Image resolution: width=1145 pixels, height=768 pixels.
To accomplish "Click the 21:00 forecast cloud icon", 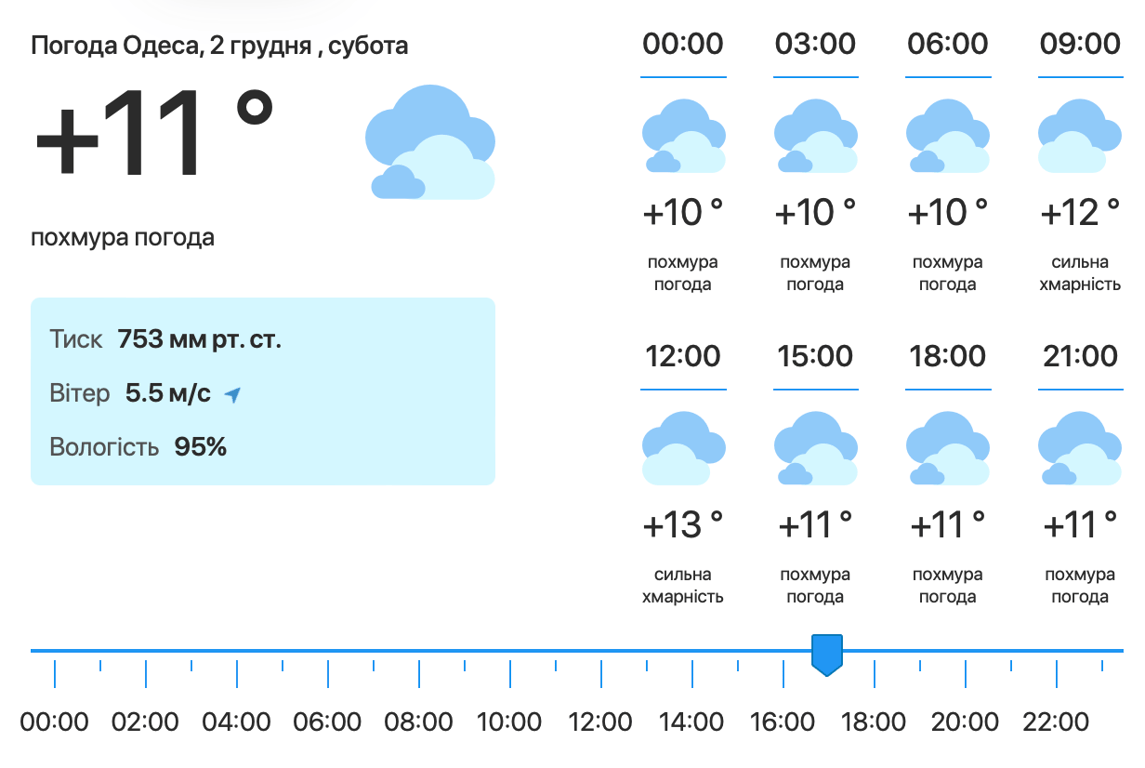I will coord(1079,449).
